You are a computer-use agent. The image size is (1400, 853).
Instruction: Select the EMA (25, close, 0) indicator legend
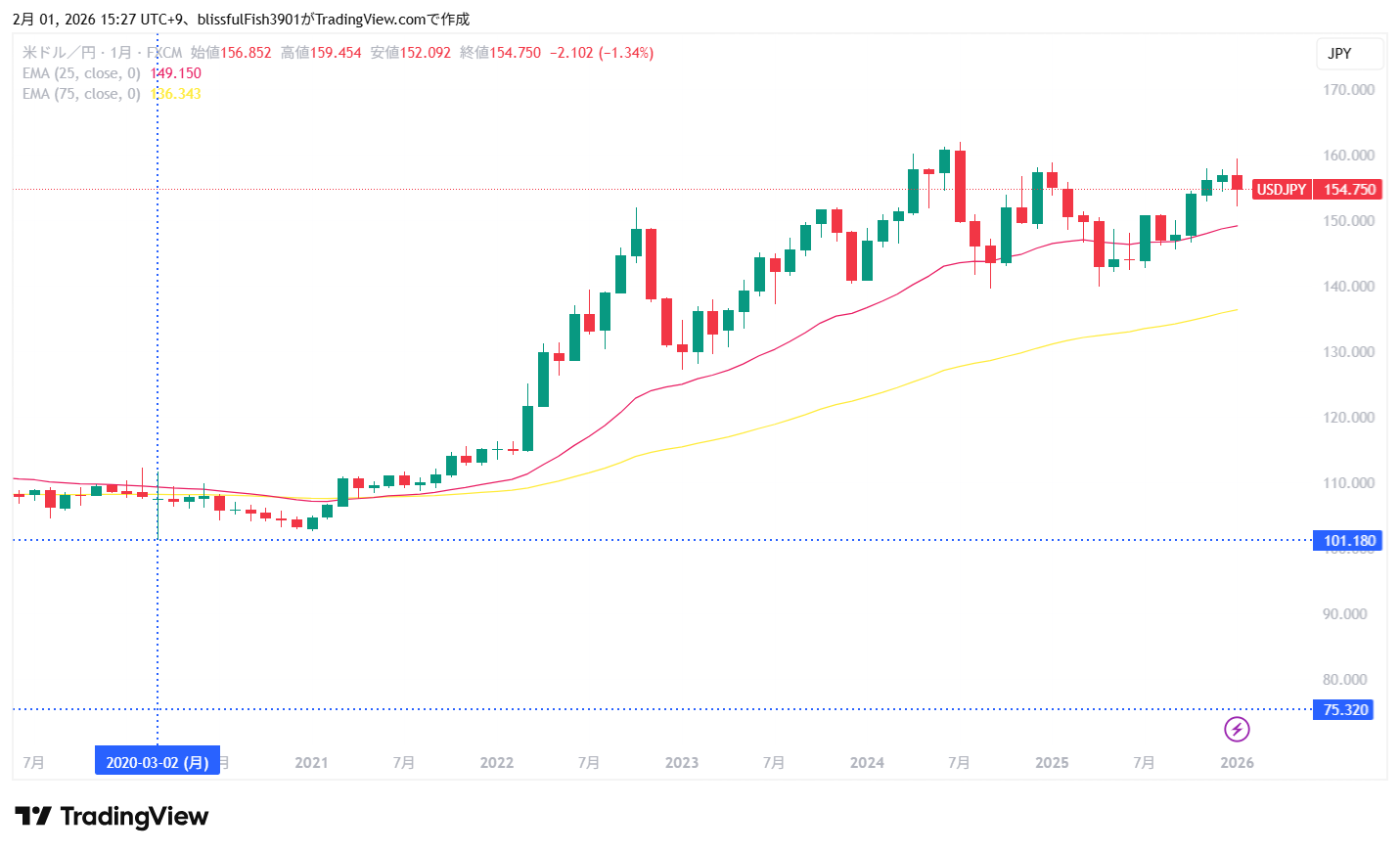81,73
